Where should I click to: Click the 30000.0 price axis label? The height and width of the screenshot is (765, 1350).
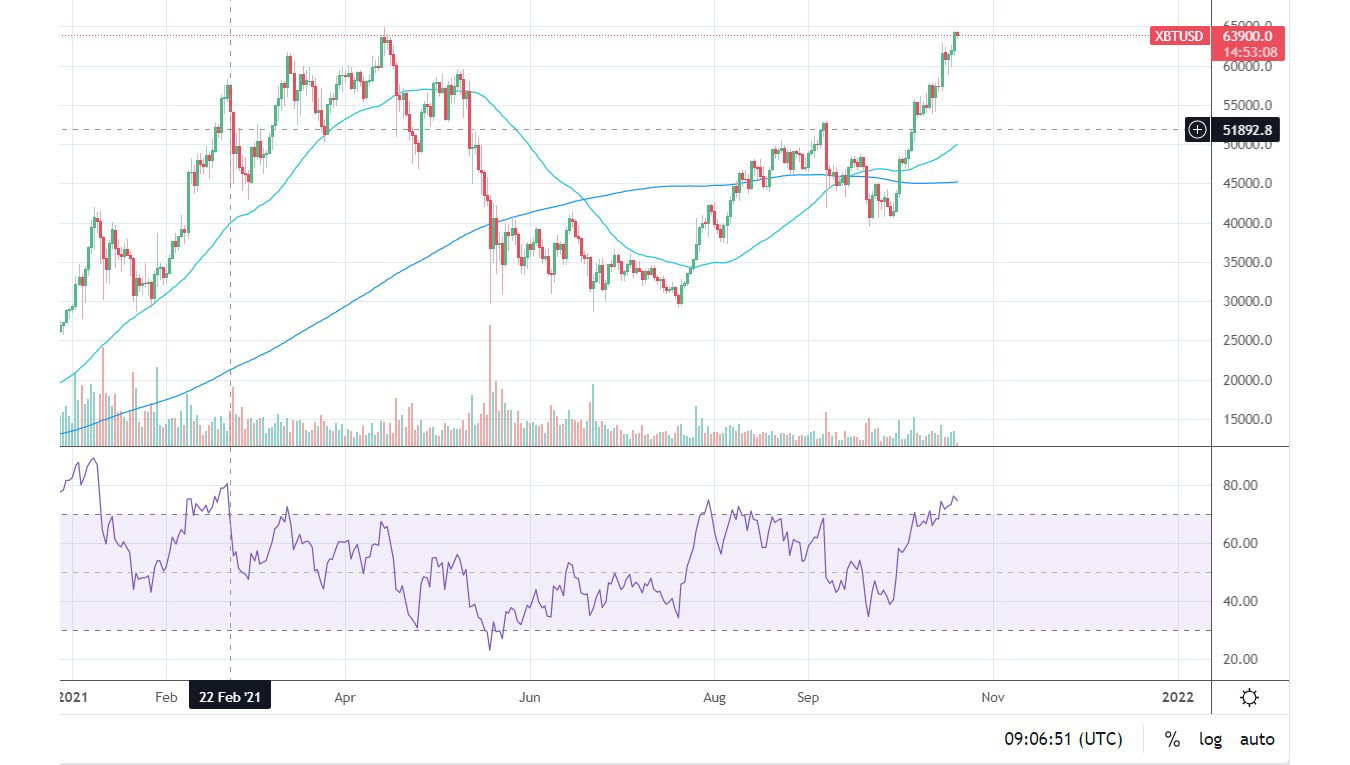(x=1248, y=302)
